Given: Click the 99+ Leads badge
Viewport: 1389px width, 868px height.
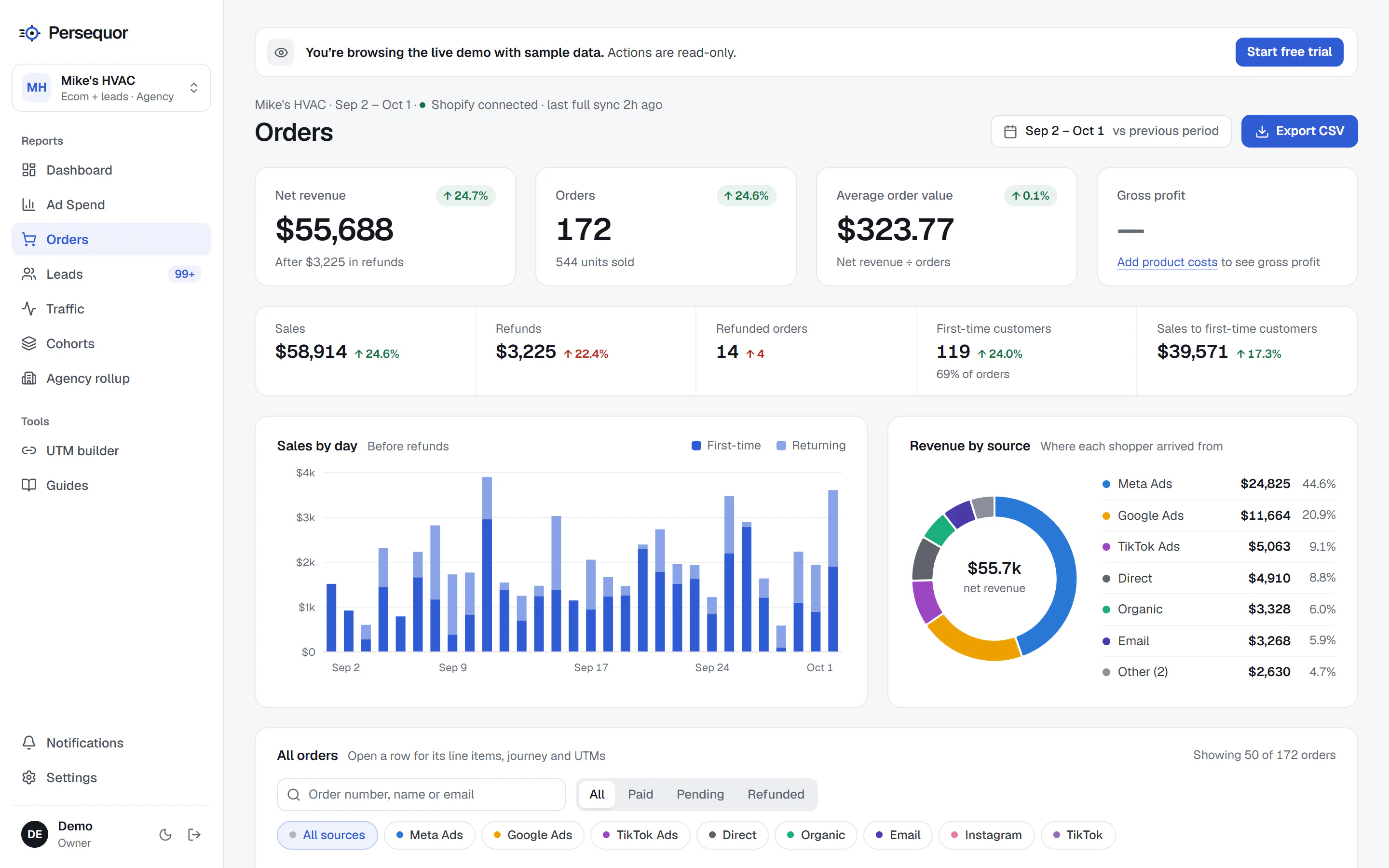Looking at the screenshot, I should point(184,274).
